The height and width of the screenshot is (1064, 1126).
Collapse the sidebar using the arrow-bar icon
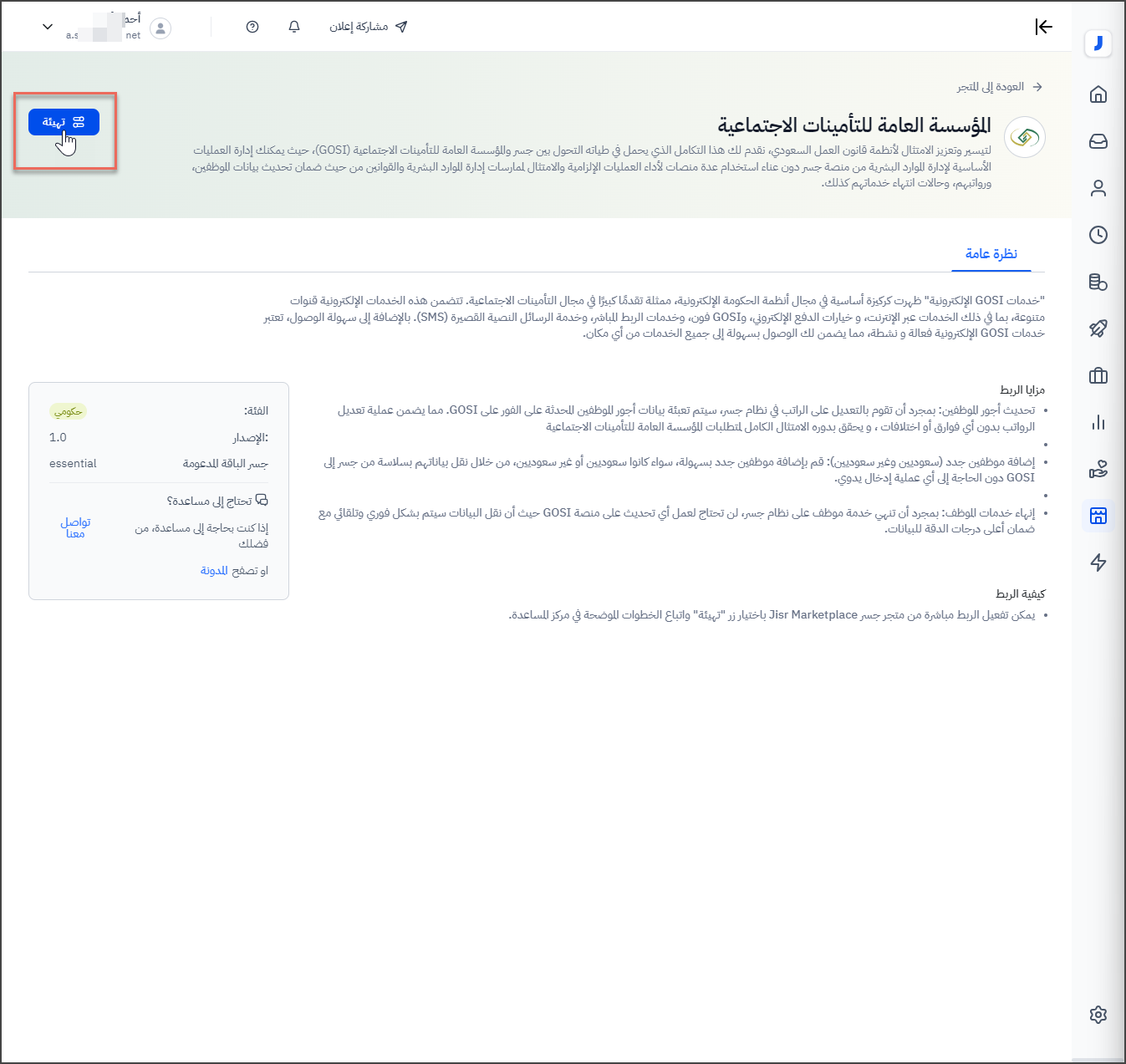click(1043, 27)
